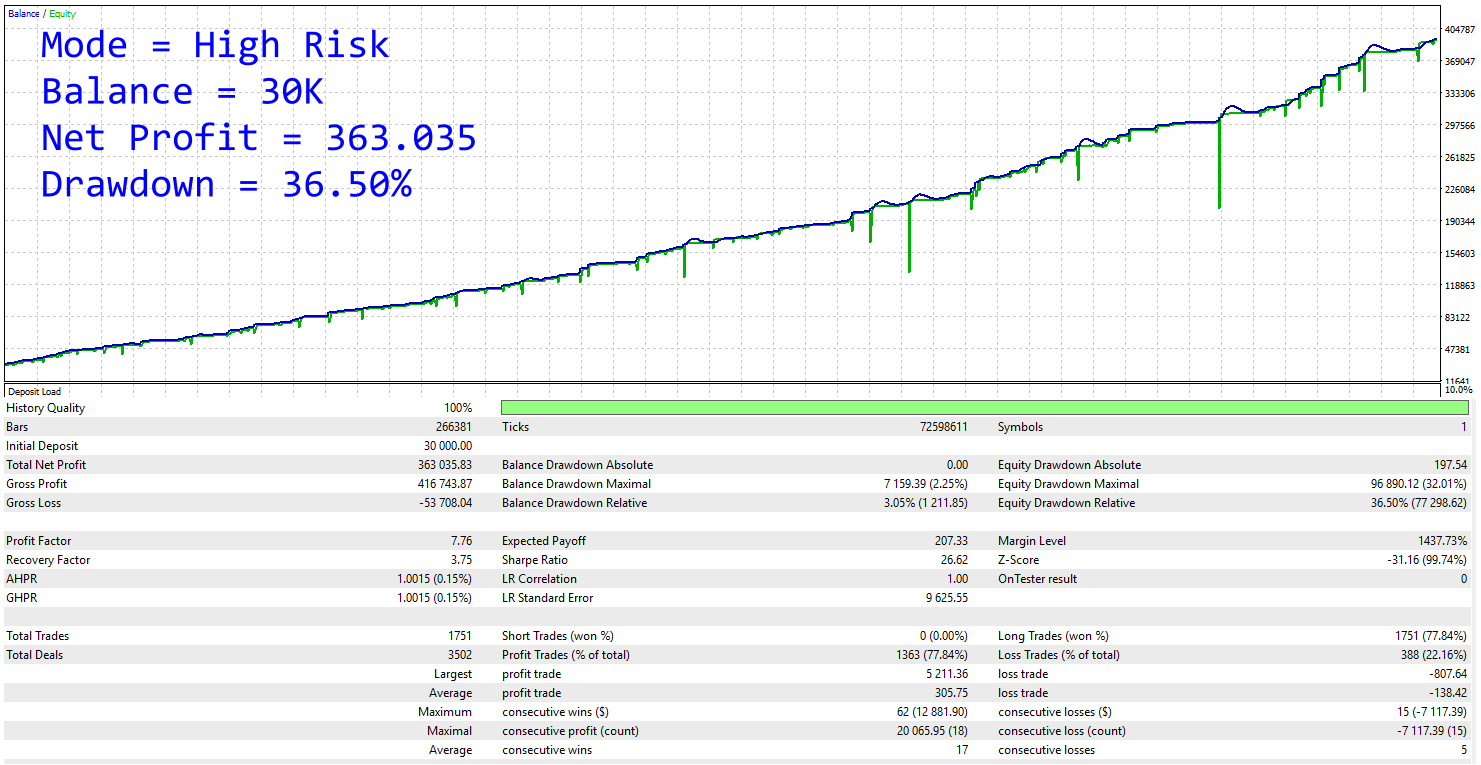1481x765 pixels.
Task: Click the LR Standard Error value 9 625.55
Action: click(x=948, y=598)
